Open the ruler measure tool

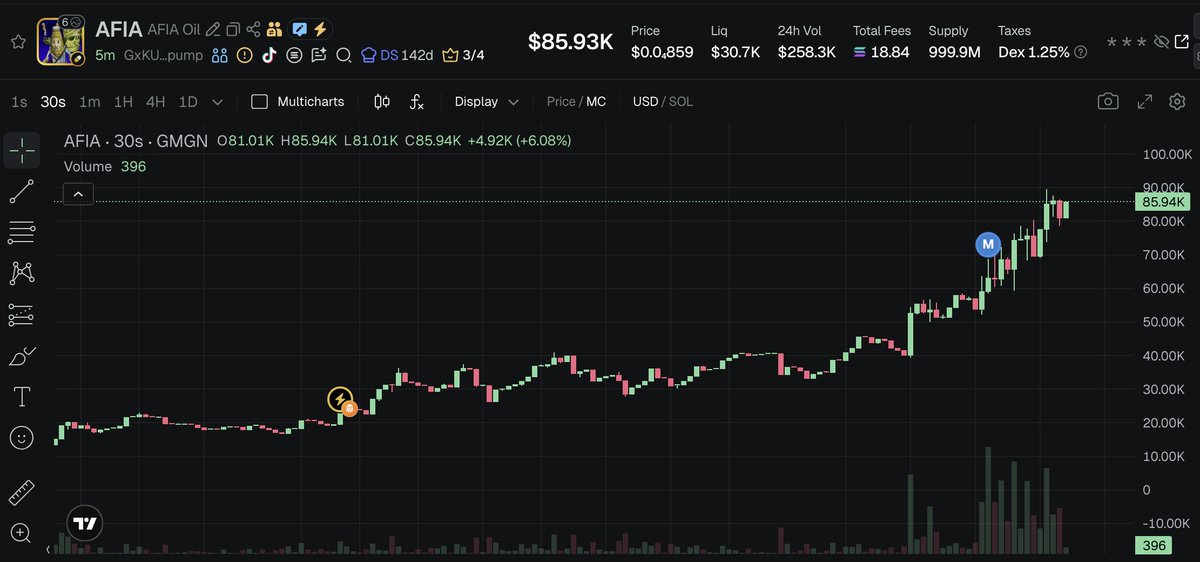coord(21,493)
